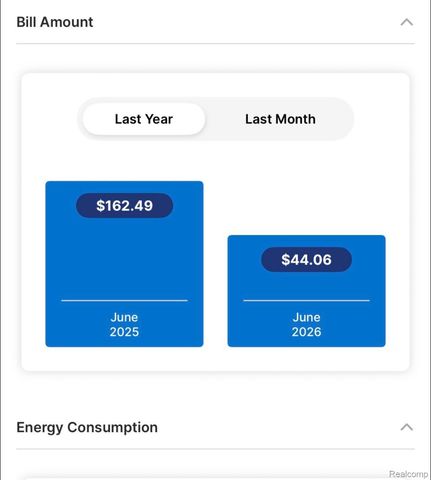The image size is (431, 480).
Task: Collapse the Energy Consumption section chevron
Action: [407, 427]
